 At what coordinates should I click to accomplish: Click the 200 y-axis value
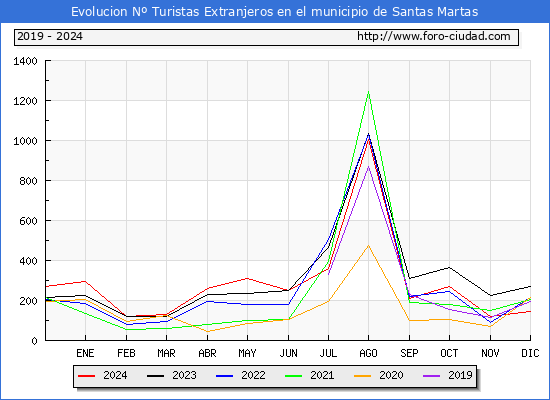pos(28,301)
